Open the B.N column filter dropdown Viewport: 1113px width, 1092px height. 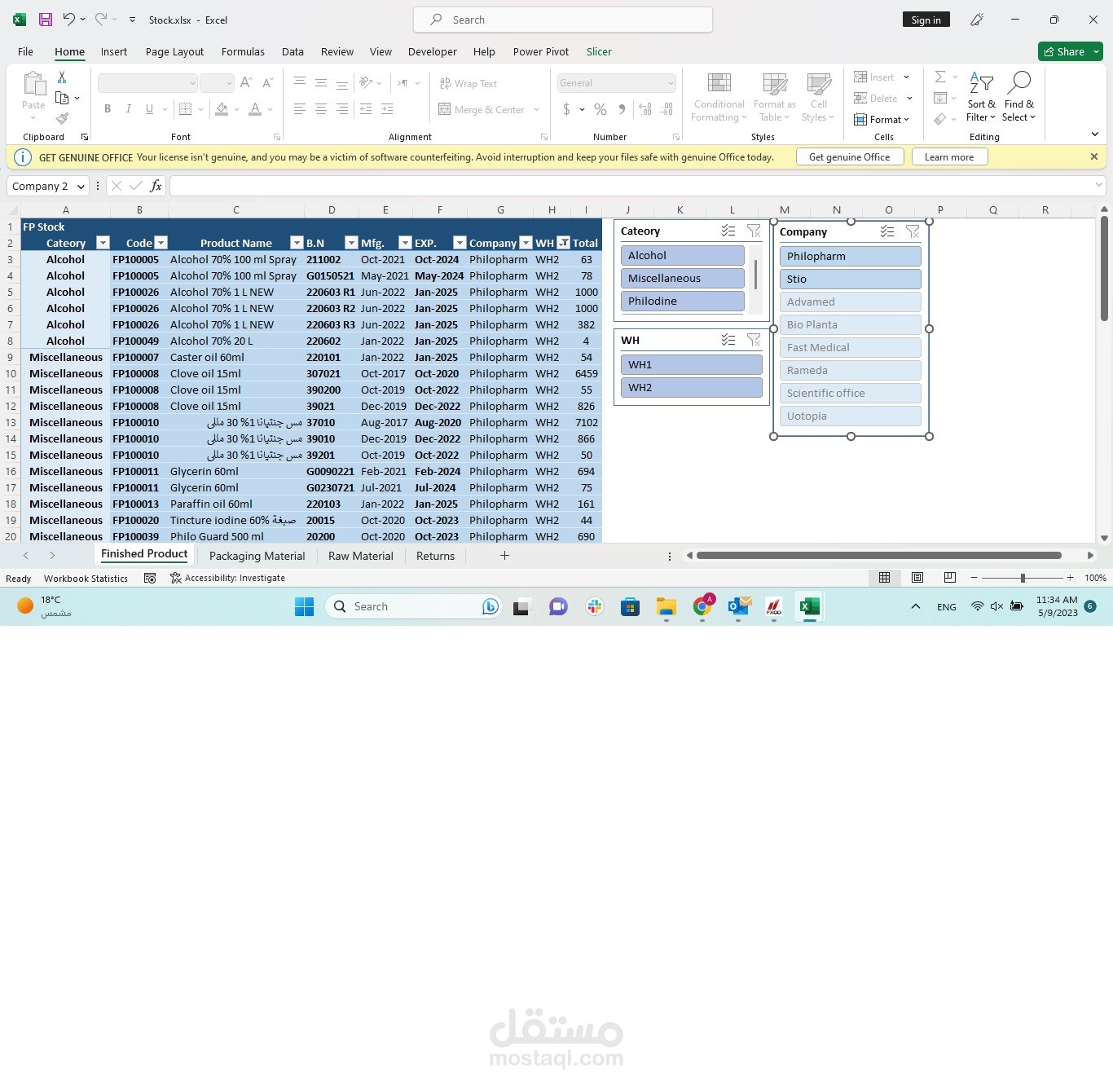[351, 243]
